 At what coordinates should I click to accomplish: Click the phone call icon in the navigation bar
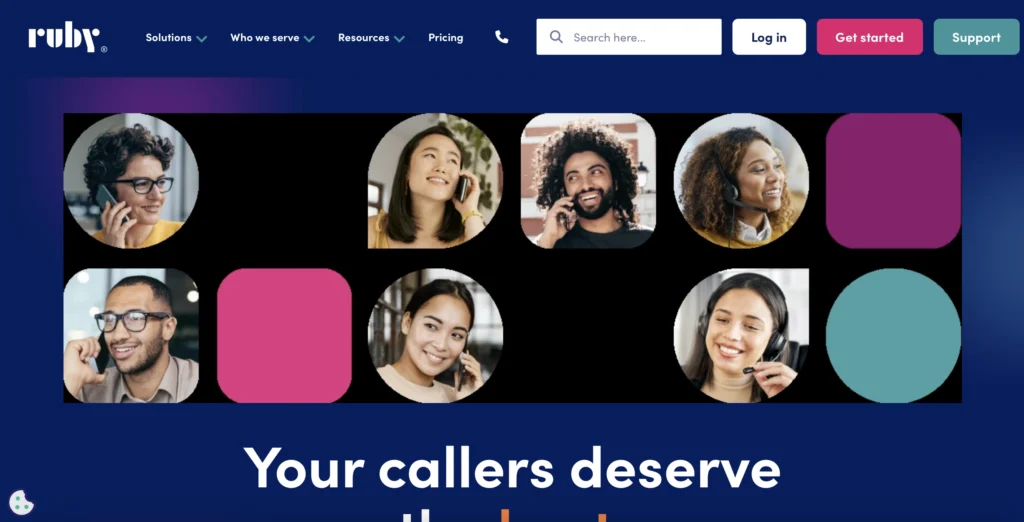coord(502,37)
